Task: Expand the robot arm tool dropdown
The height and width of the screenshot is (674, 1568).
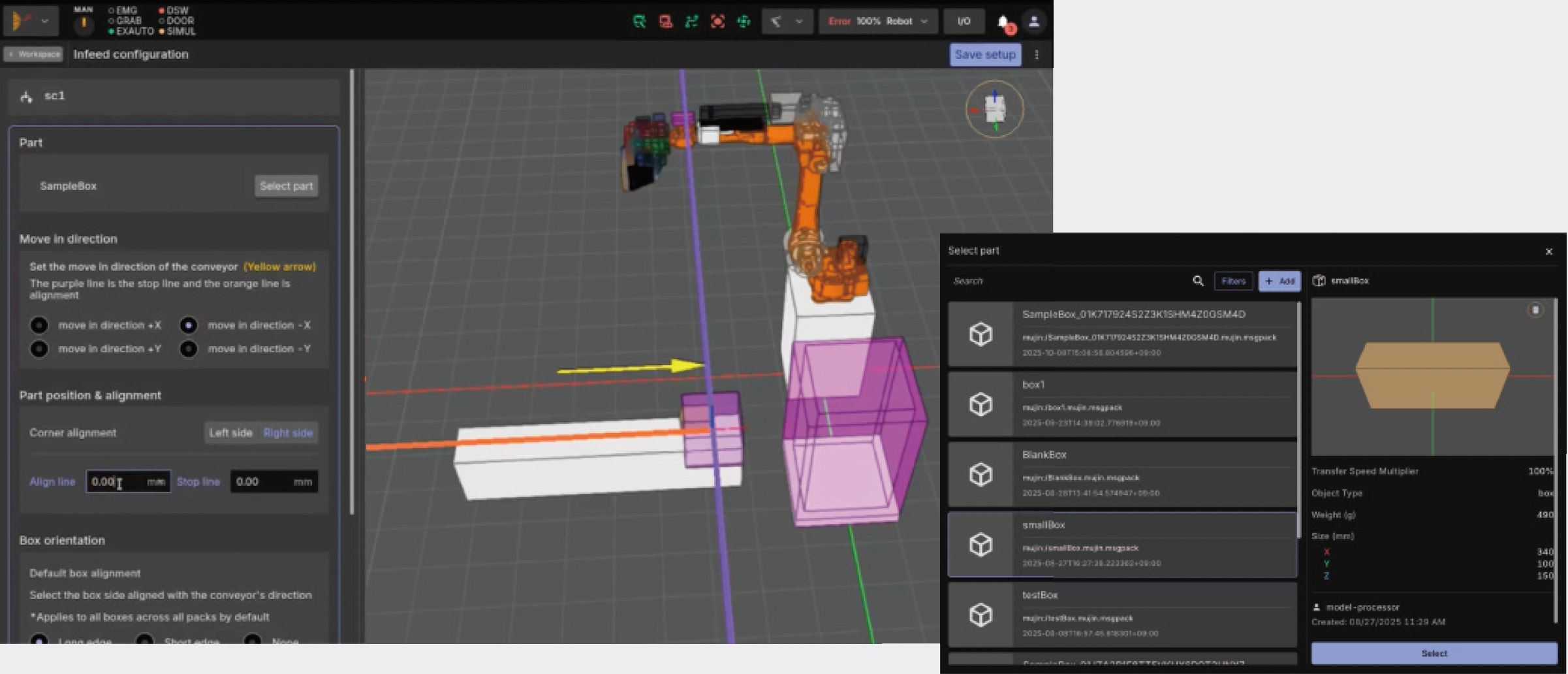Action: coord(787,22)
